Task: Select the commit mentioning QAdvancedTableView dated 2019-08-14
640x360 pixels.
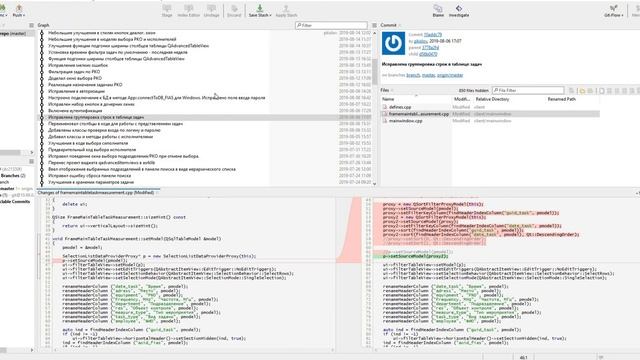Action: point(205,46)
